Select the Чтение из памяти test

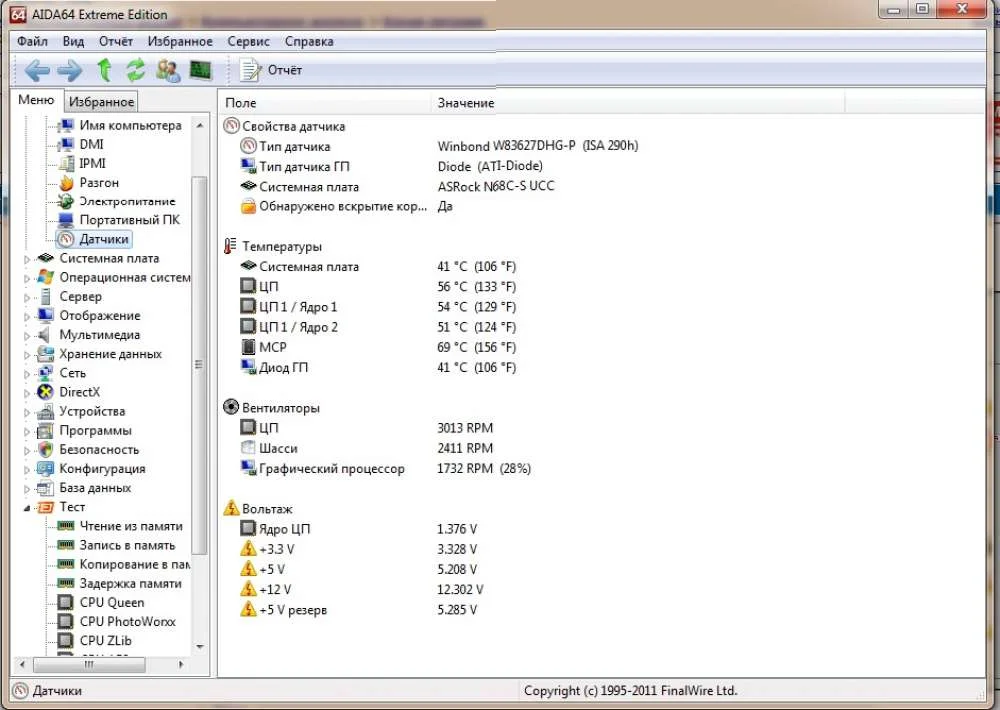coord(120,526)
